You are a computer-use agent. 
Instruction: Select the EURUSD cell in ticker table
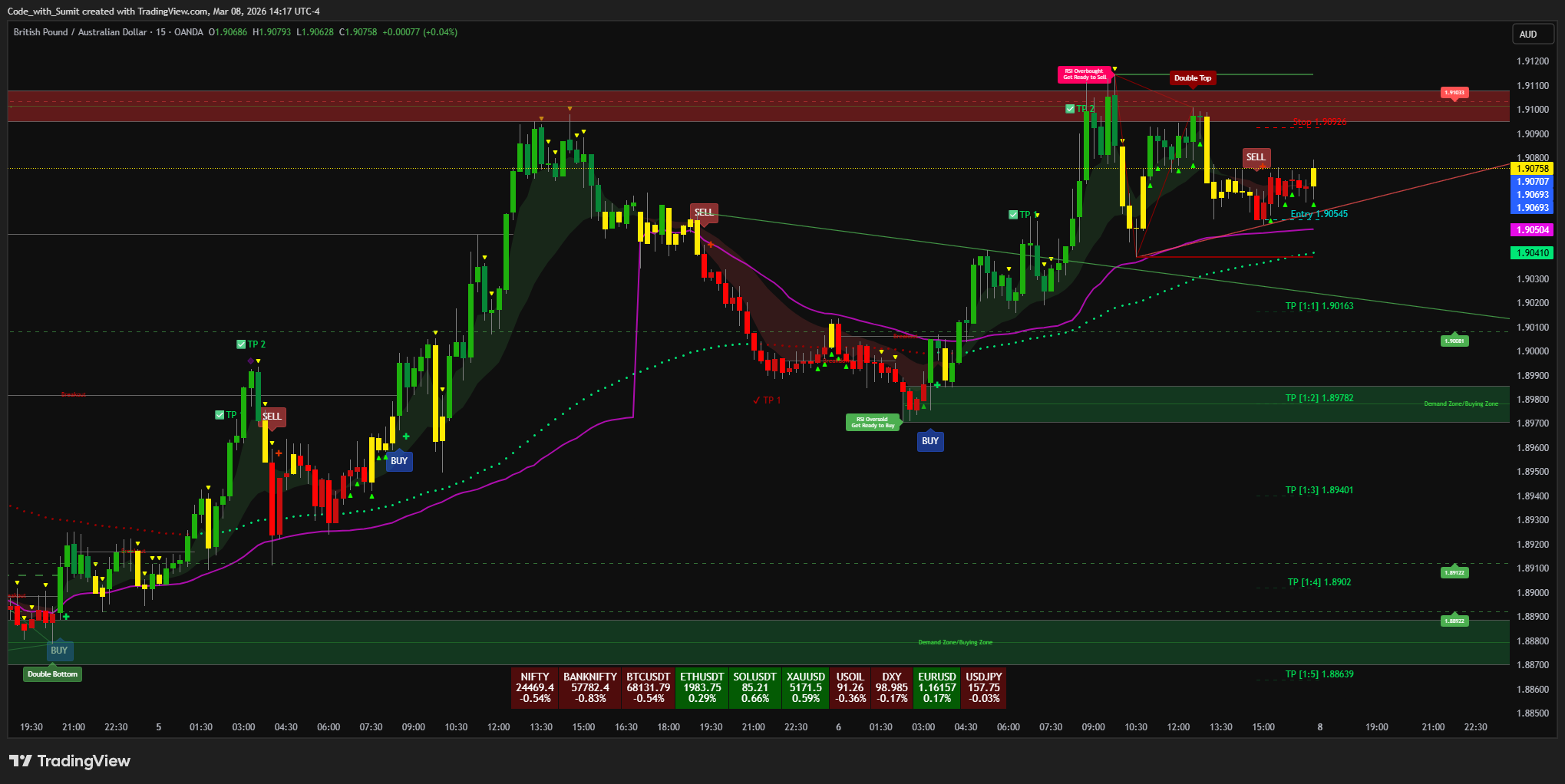tap(936, 687)
